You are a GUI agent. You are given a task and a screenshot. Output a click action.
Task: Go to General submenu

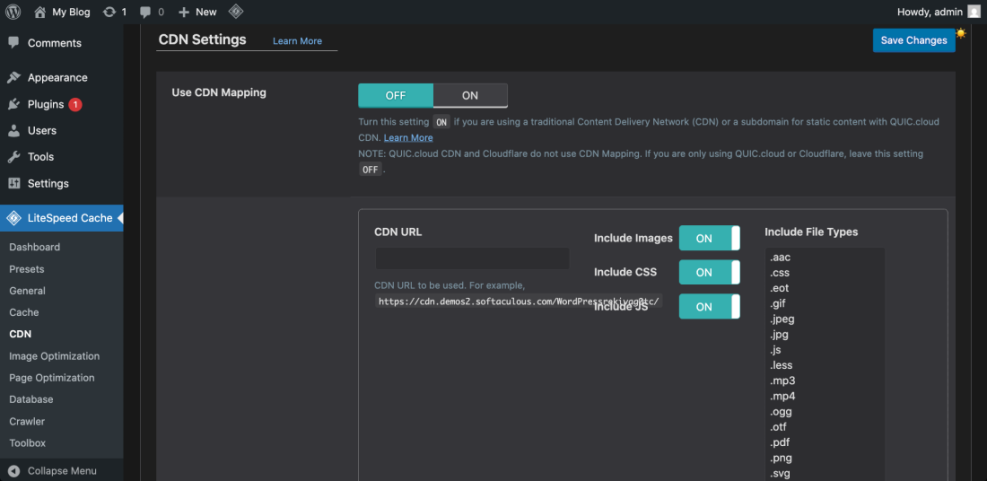coord(27,291)
